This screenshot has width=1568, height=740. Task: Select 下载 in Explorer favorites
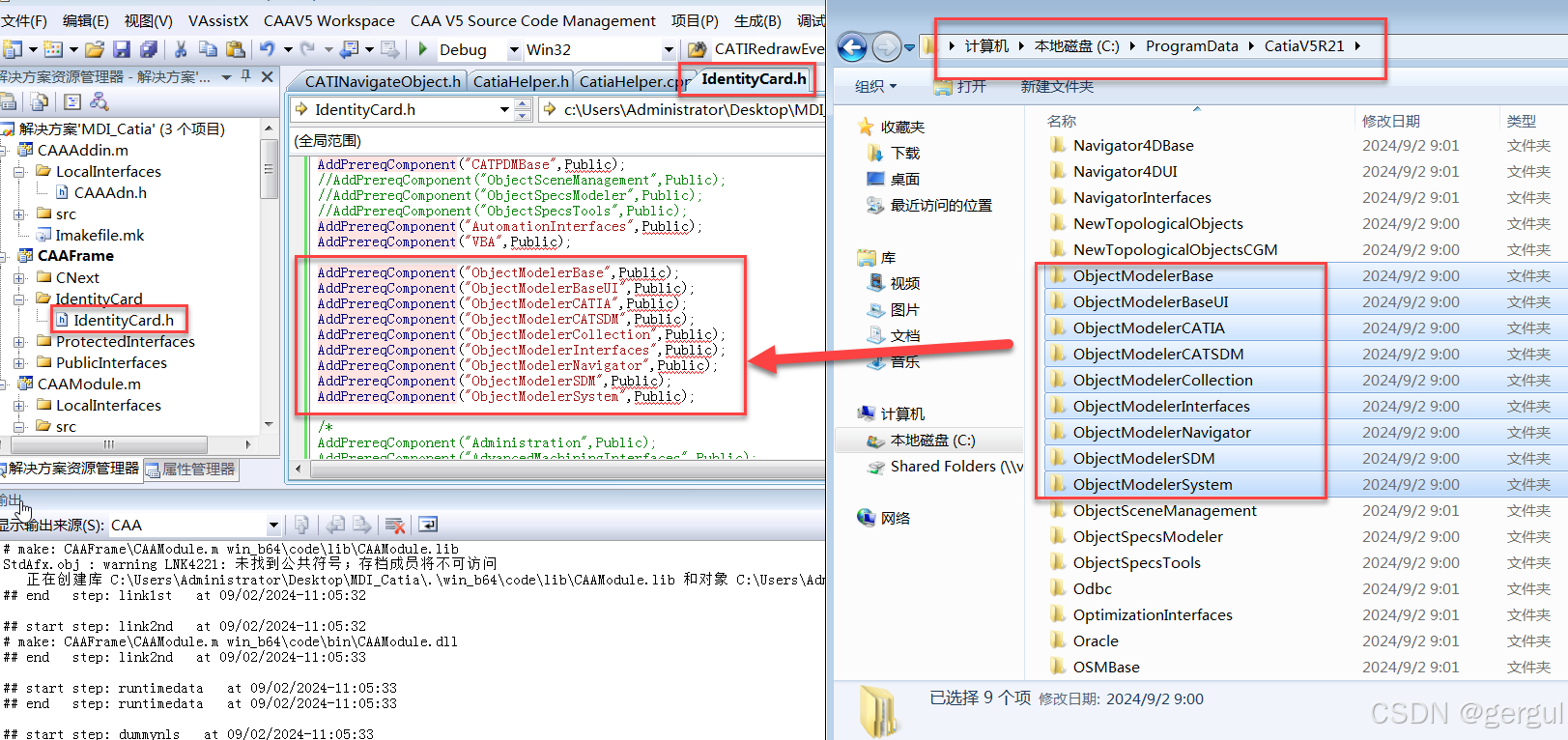coord(904,153)
